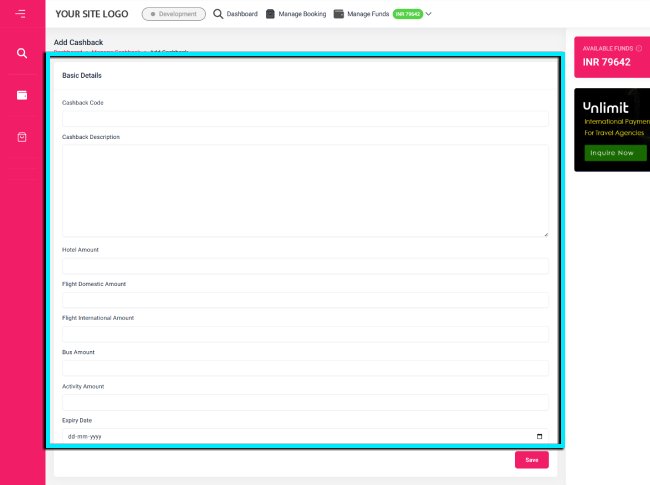Select the Hotel Amount input field
This screenshot has height=485, width=650.
click(305, 266)
